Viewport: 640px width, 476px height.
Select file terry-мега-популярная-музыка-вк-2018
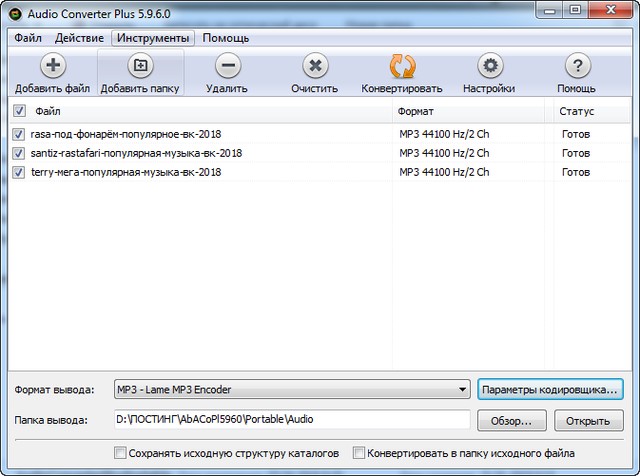point(126,172)
